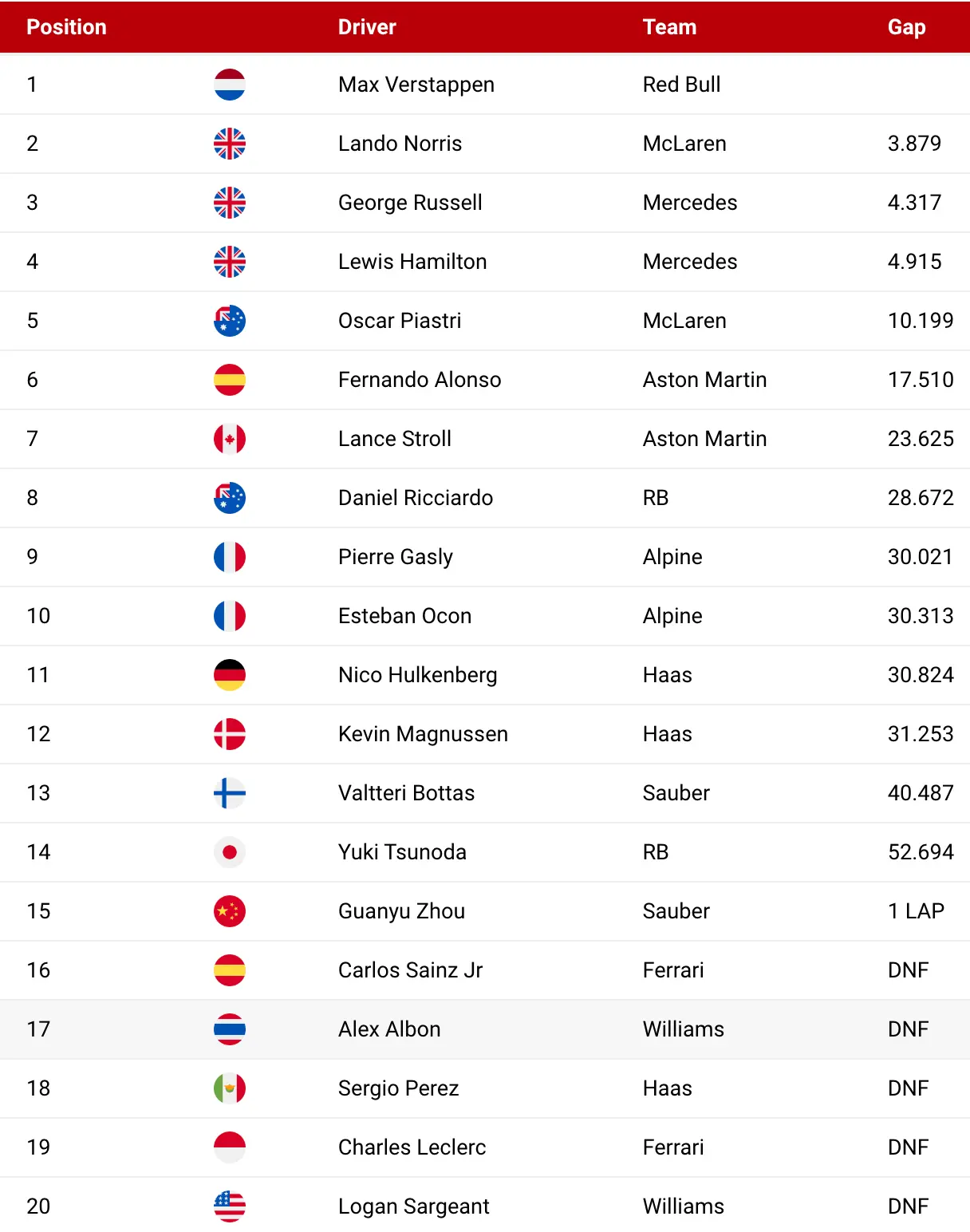Select the Mexican flag beside Sergio Perez
Image resolution: width=970 pixels, height=1232 pixels.
click(230, 1088)
